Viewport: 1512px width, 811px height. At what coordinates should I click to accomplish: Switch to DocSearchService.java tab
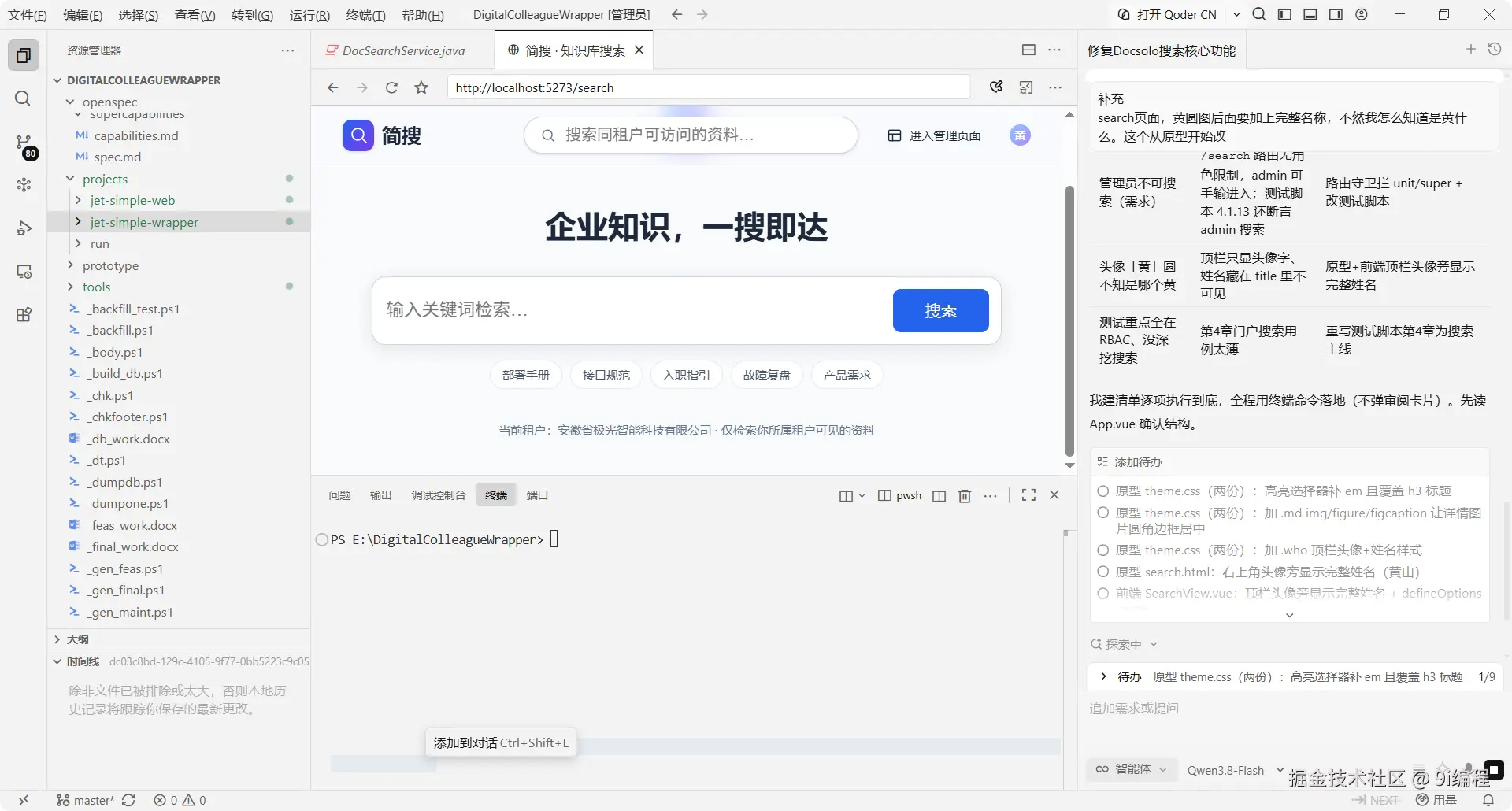point(402,50)
